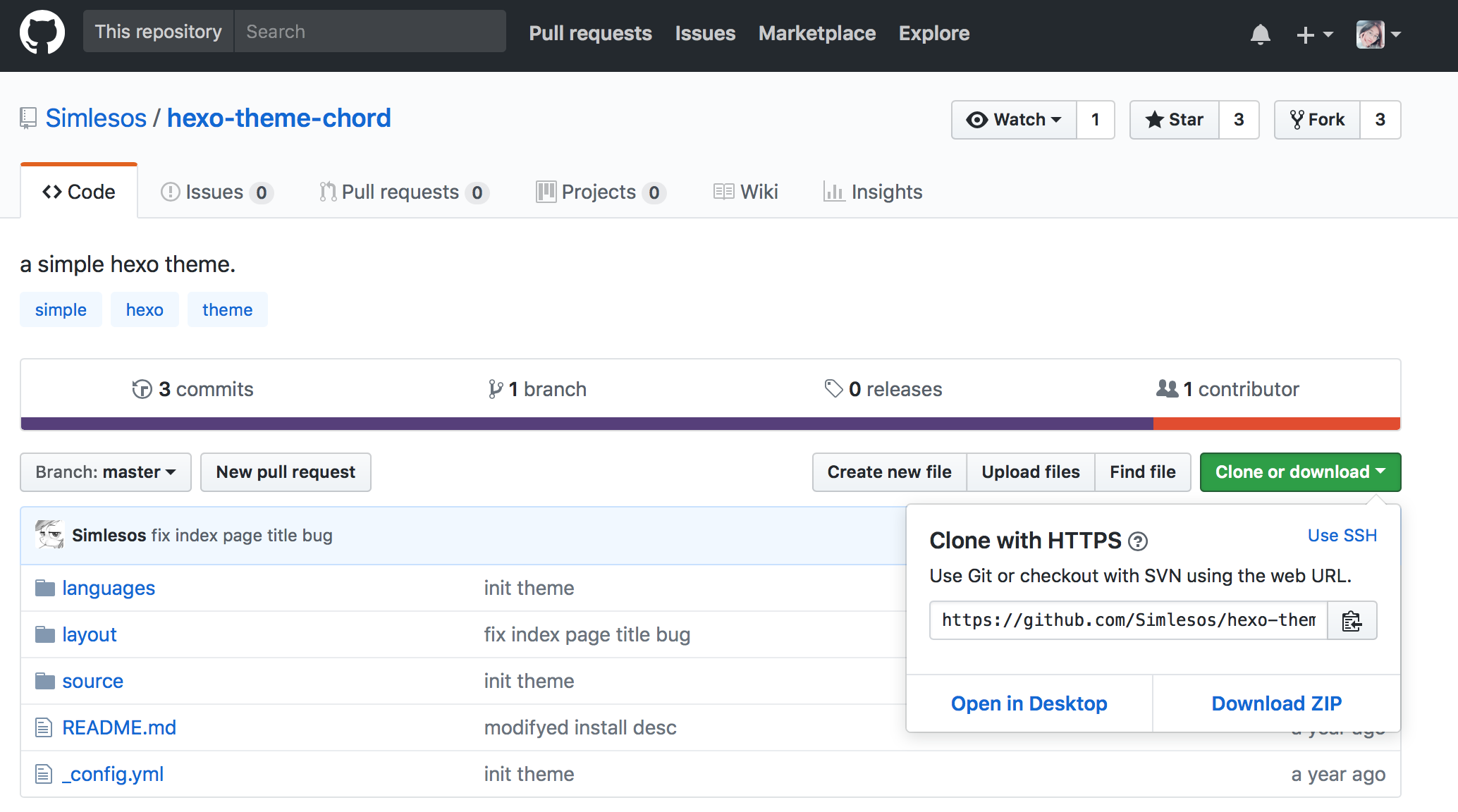Viewport: 1458px width, 812px height.
Task: Open the README.md file link
Action: click(x=119, y=727)
